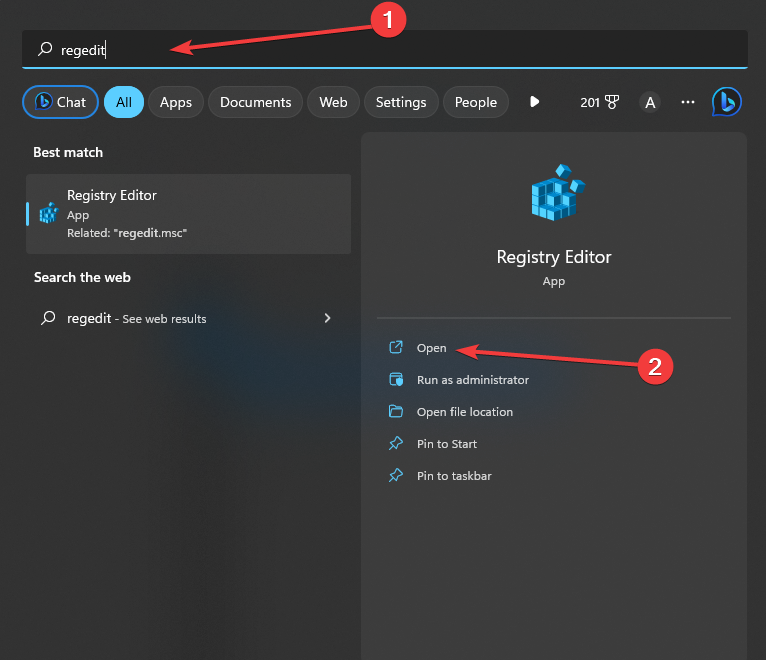Click the large Bing icon at top right
Viewport: 766px width, 660px height.
(727, 102)
